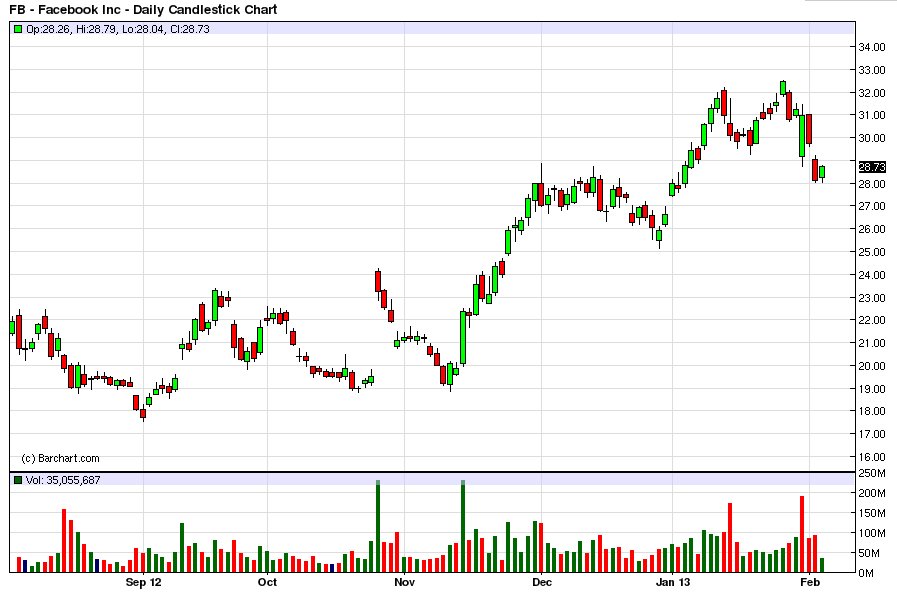Click the green legend square beside the OHLC readout

tap(18, 29)
